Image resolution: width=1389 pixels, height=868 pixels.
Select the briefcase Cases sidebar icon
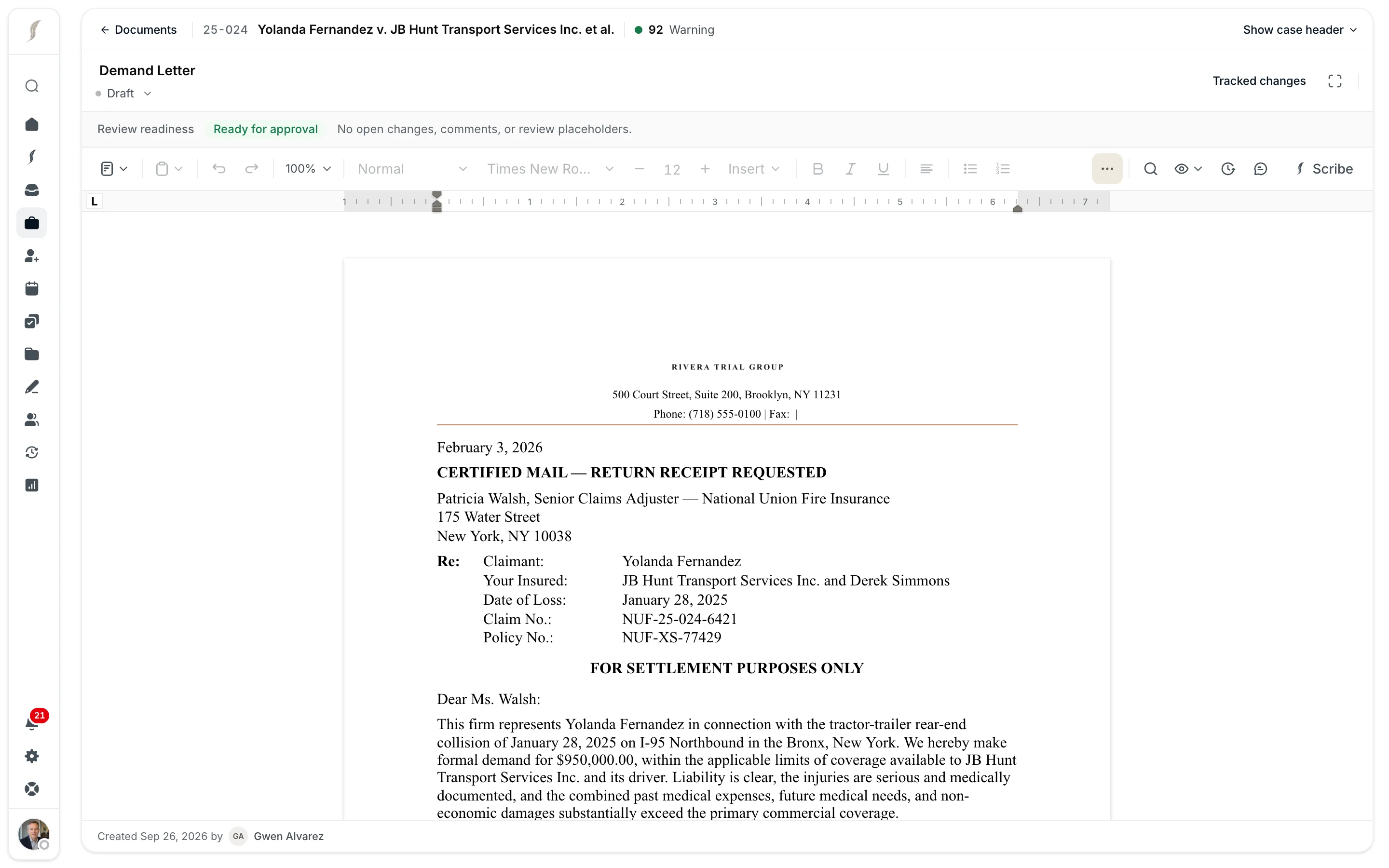click(32, 223)
